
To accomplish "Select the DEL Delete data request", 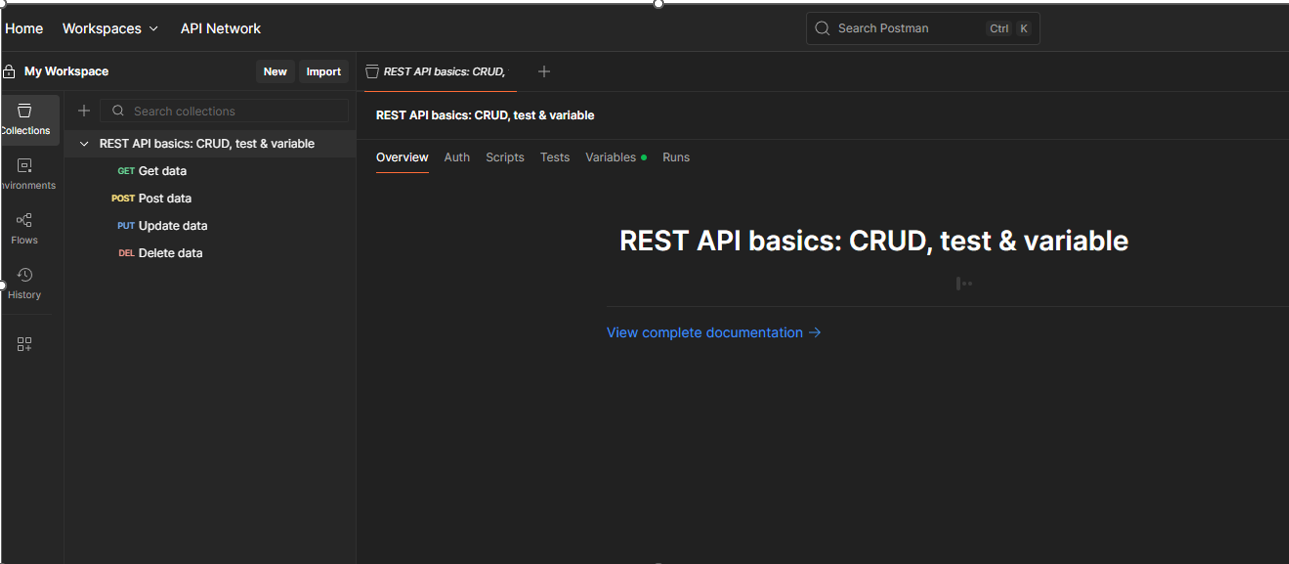I will [169, 253].
